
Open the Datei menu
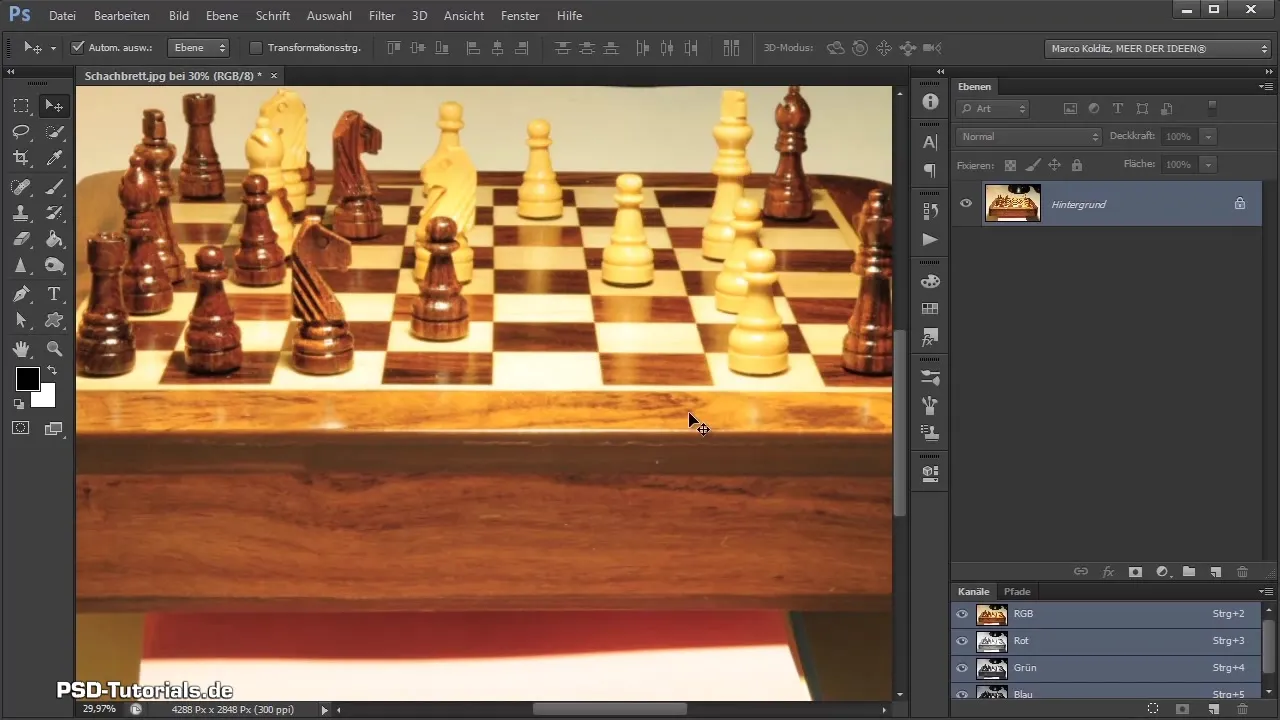pos(62,16)
